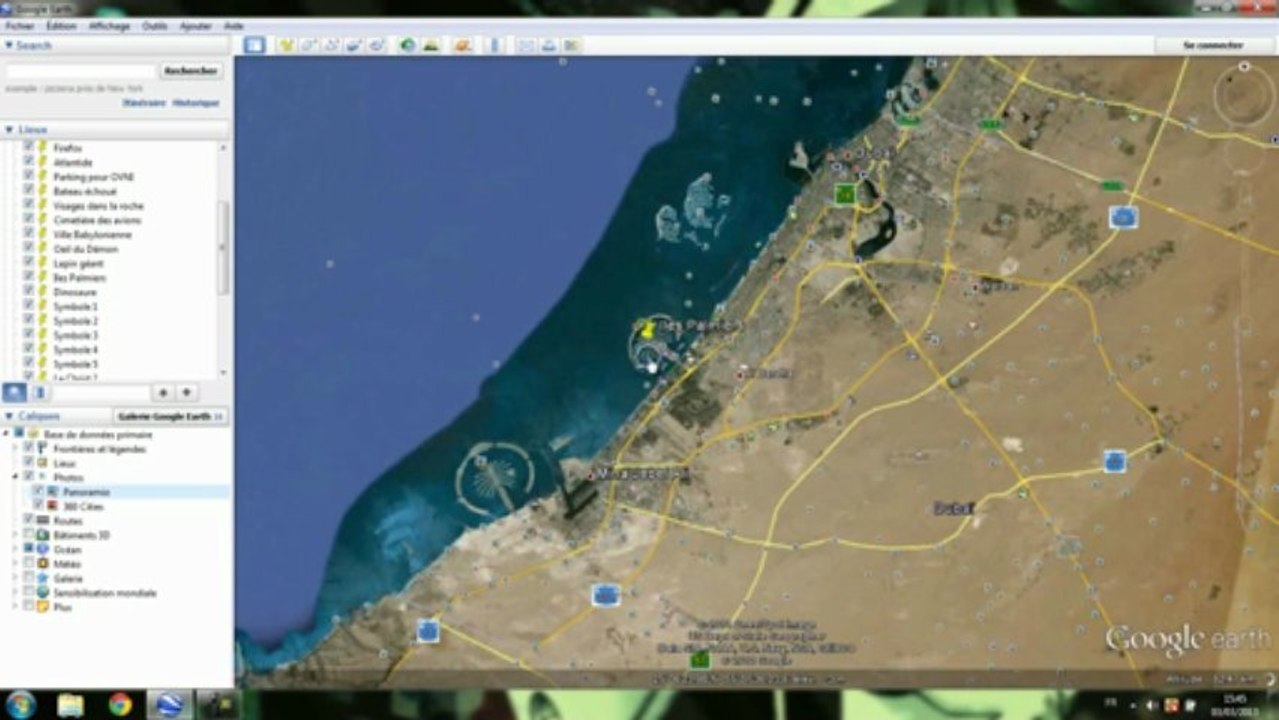
Task: Toggle the Routes layer checkbox
Action: [28, 520]
